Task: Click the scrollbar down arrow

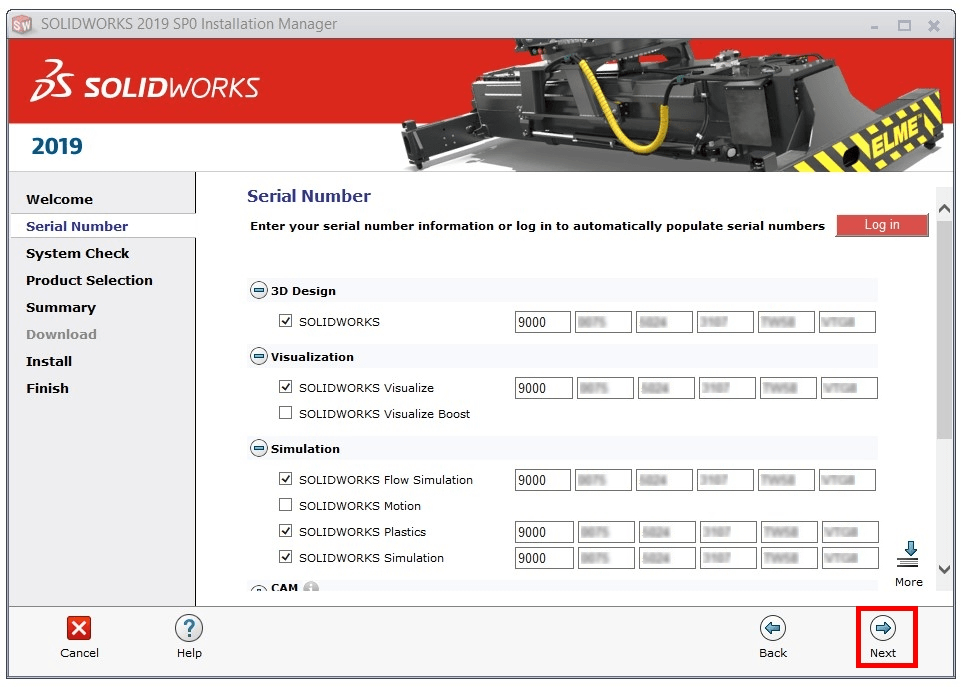Action: click(x=945, y=569)
